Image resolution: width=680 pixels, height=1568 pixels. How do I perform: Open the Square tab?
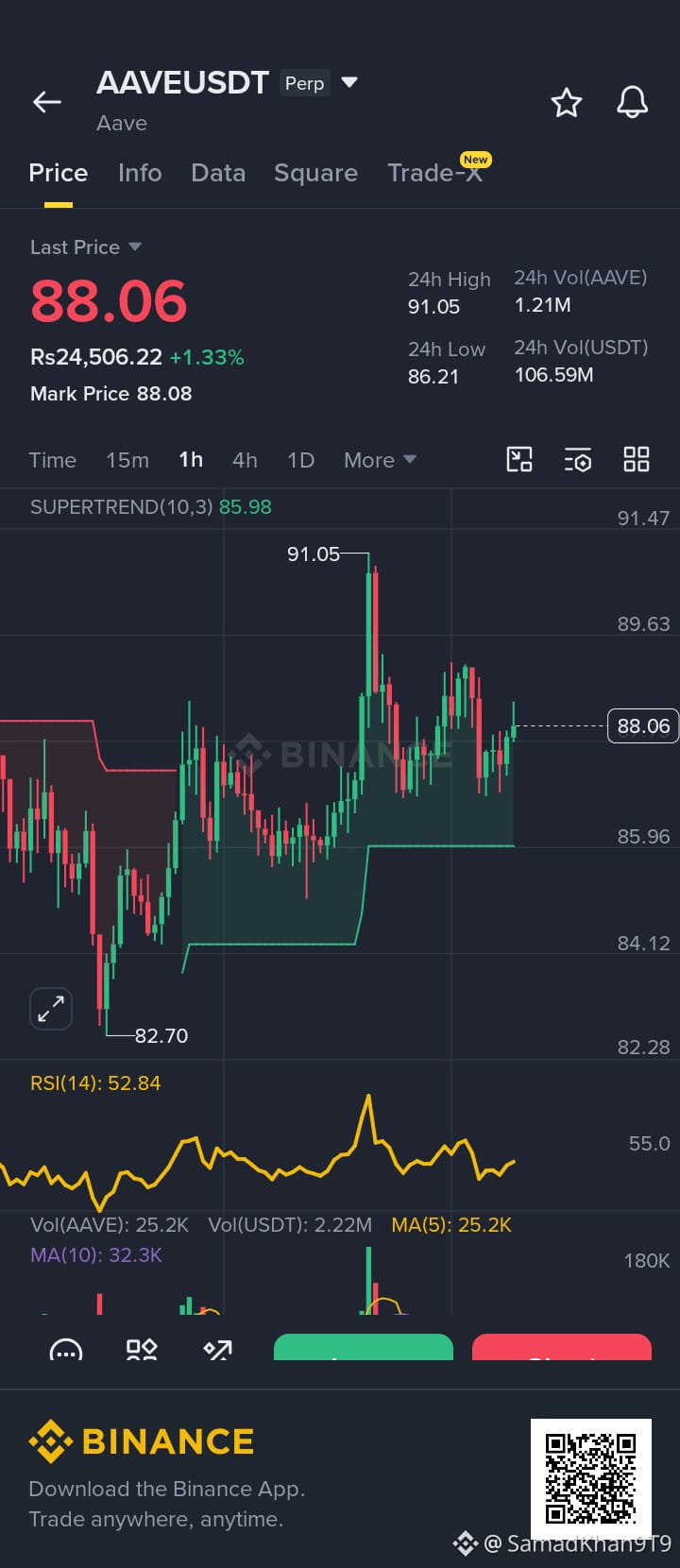coord(315,173)
